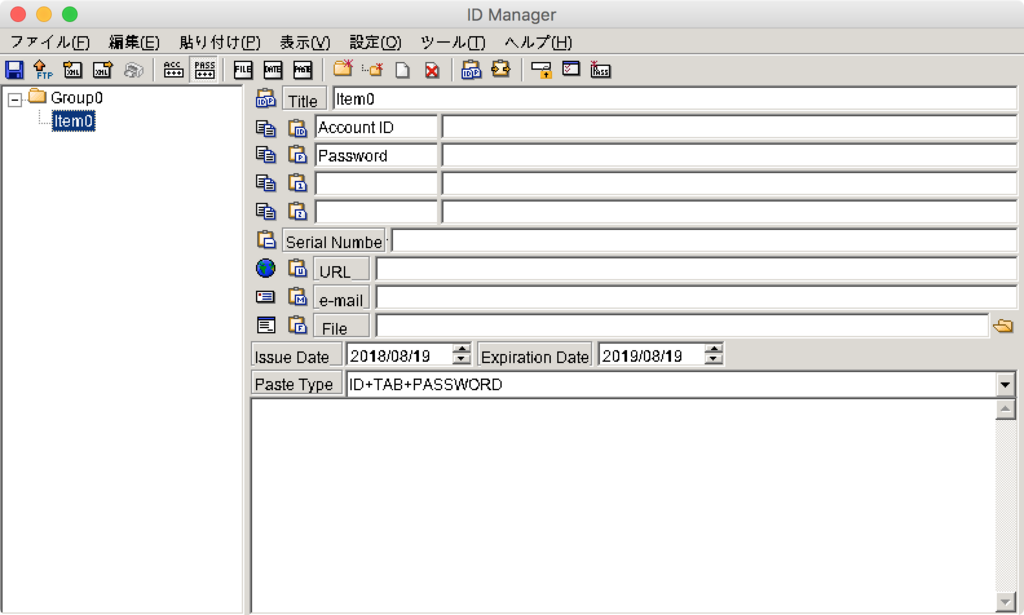Click the FILE toolbar icon
The width and height of the screenshot is (1024, 615).
coord(243,70)
